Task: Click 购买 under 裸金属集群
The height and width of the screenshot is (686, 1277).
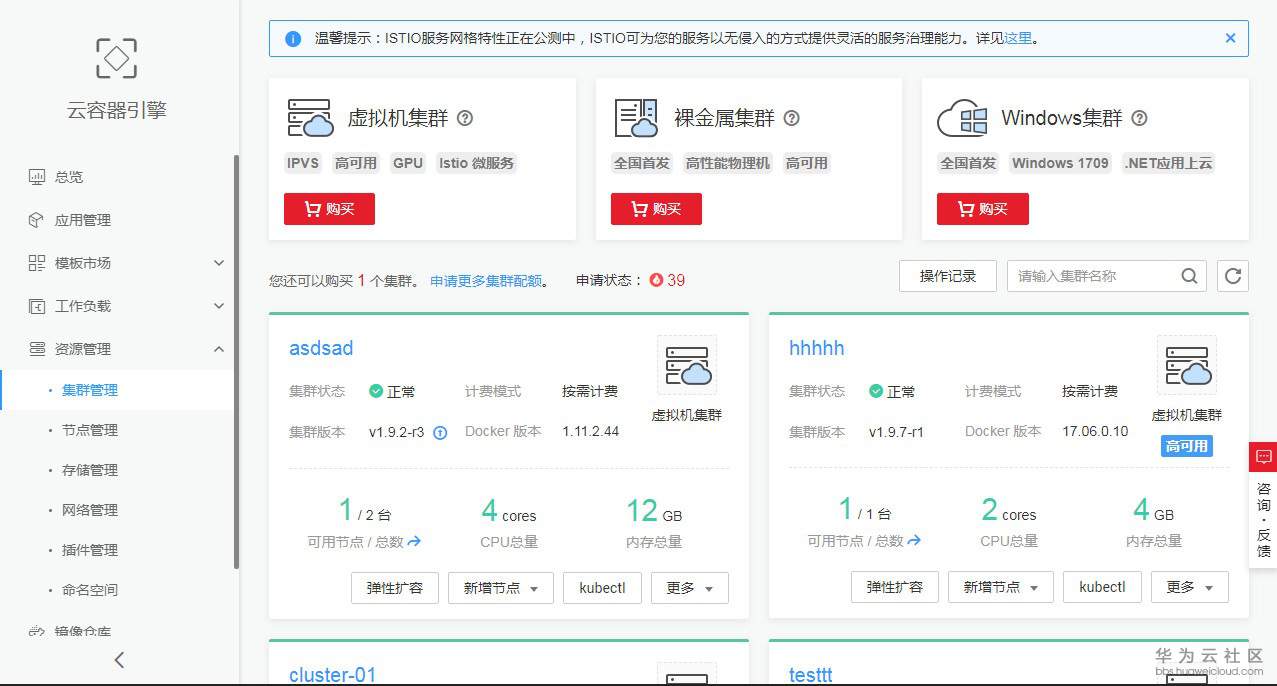Action: [656, 209]
